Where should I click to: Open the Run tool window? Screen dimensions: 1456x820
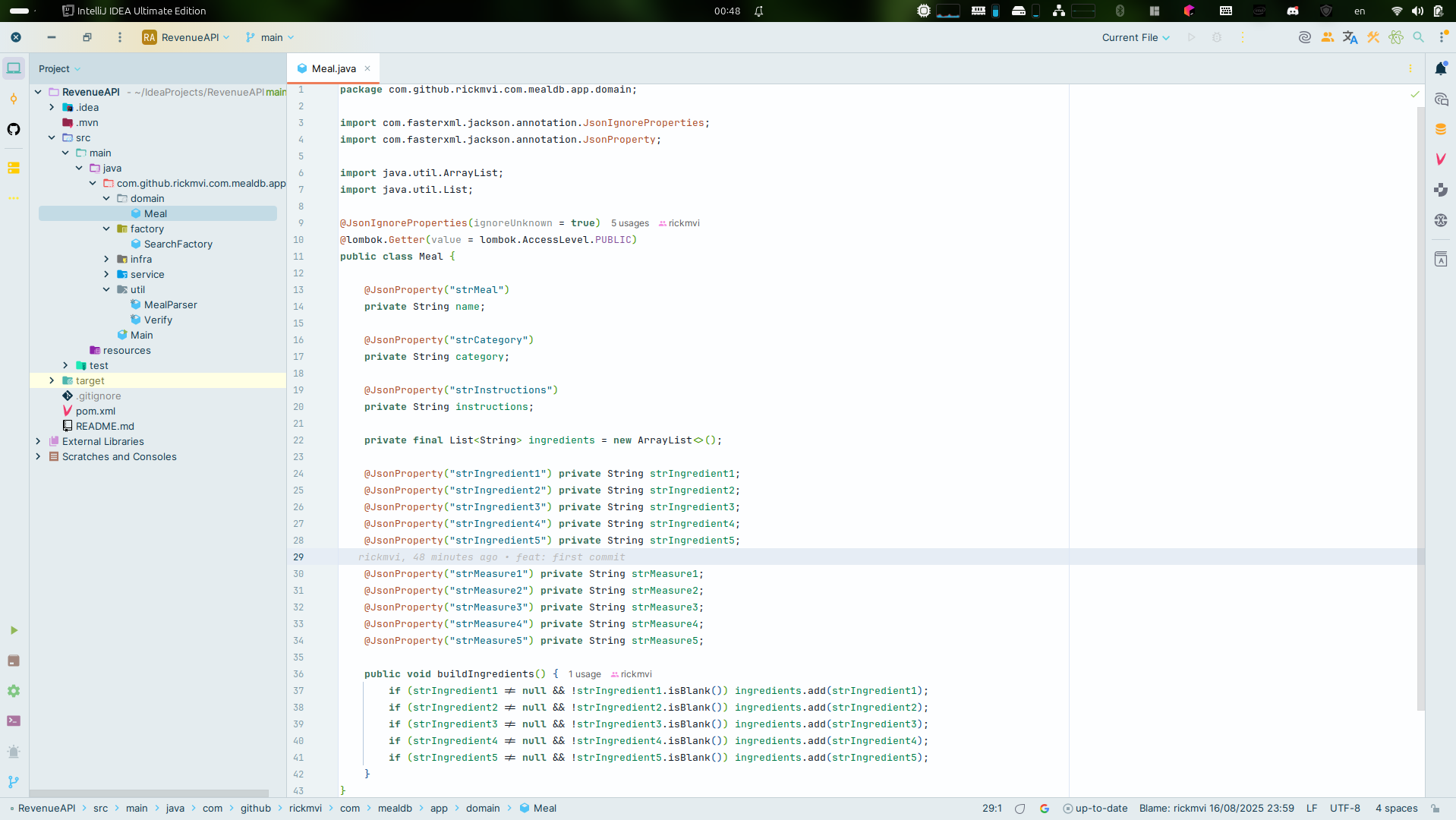click(x=14, y=630)
